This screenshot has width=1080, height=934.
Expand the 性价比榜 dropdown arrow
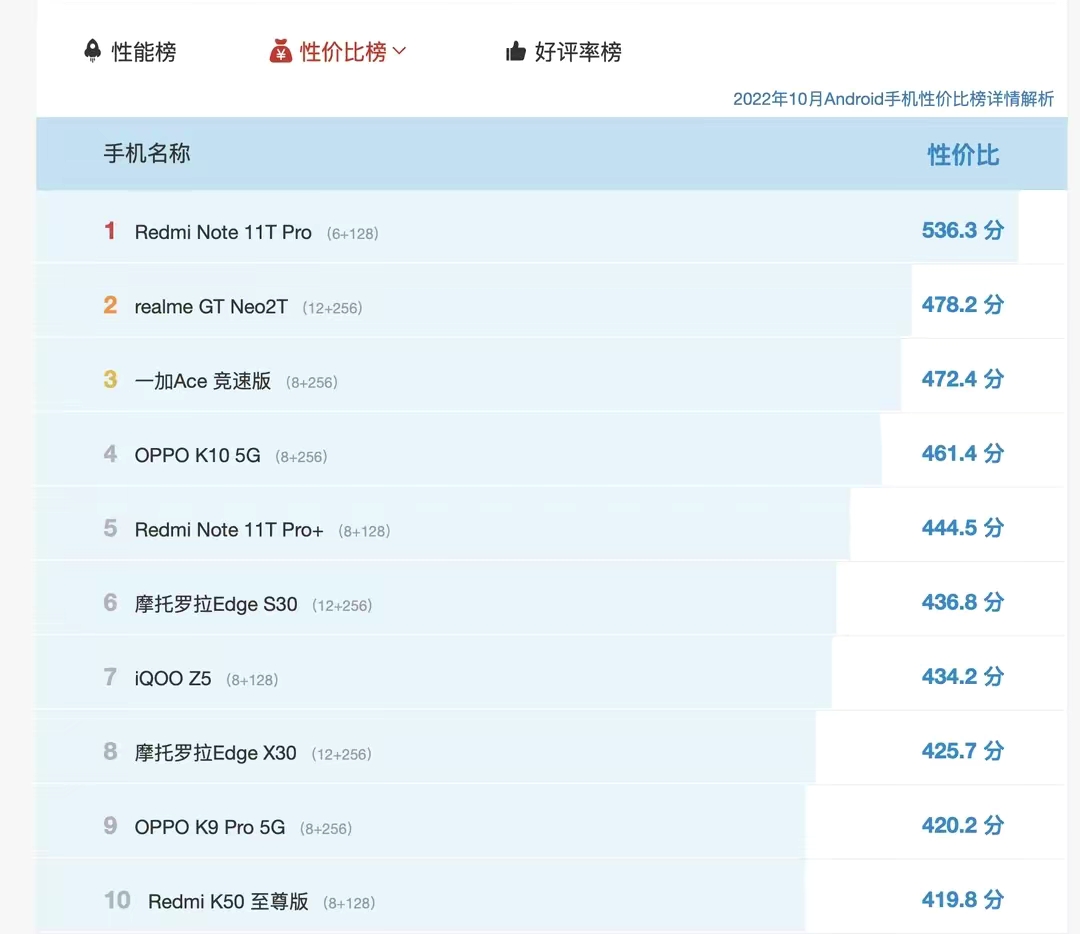(400, 51)
